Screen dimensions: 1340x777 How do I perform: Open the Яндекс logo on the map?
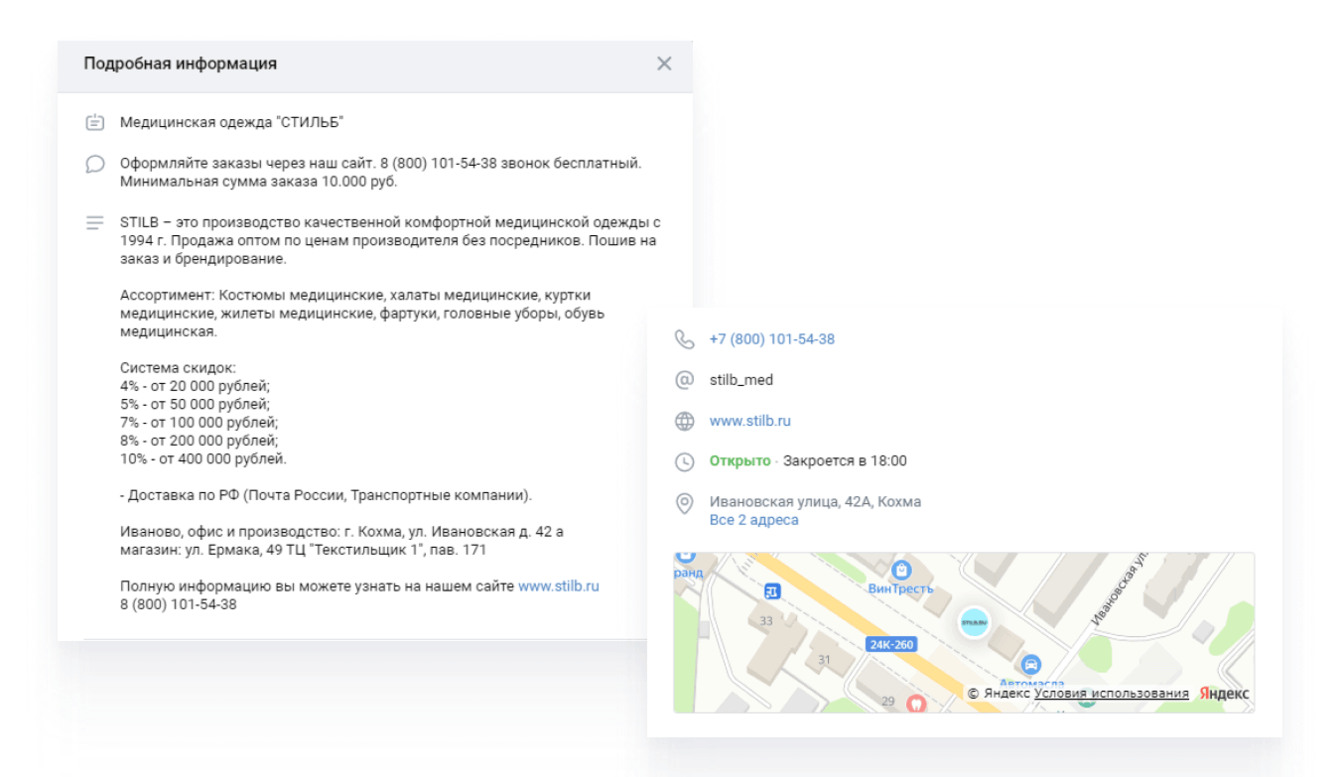coord(1224,694)
